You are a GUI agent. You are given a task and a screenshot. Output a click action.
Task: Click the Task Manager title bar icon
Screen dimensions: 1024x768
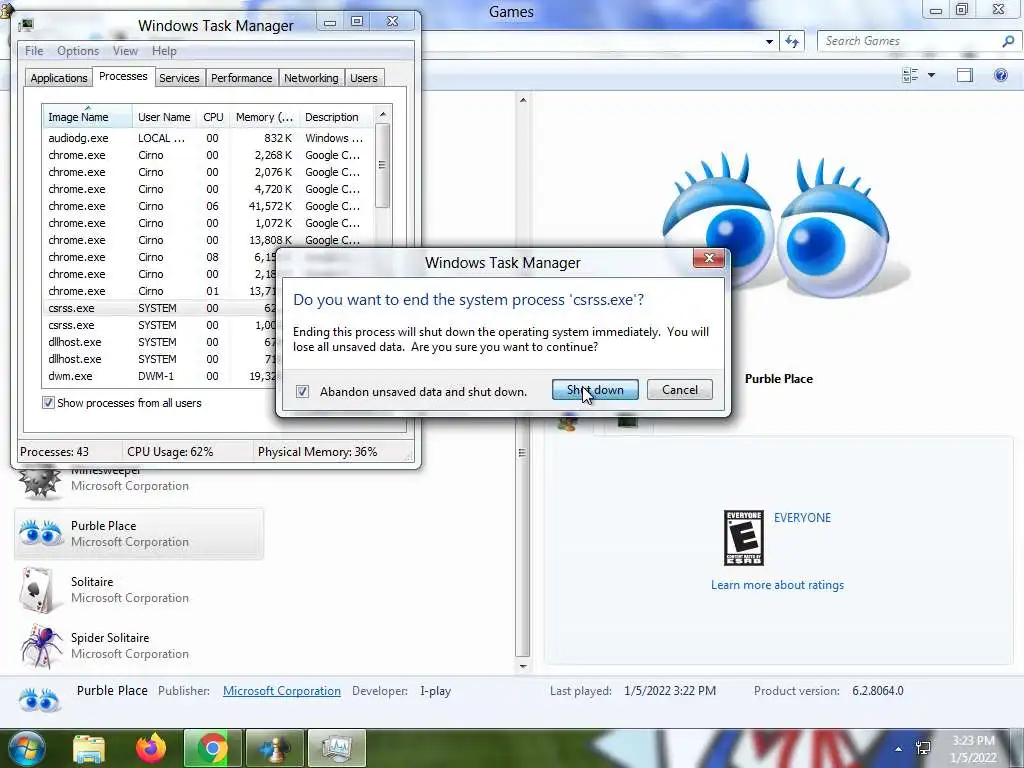click(26, 25)
